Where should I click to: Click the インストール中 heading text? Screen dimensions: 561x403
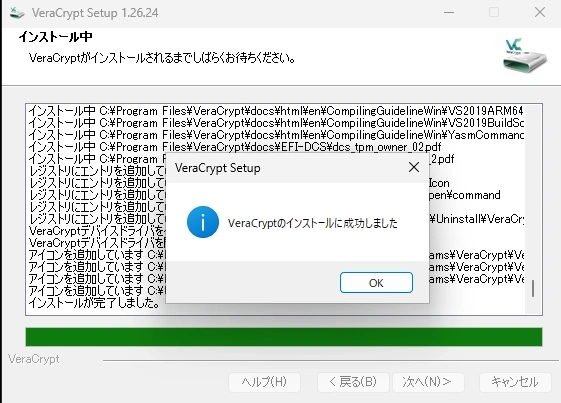pos(55,37)
